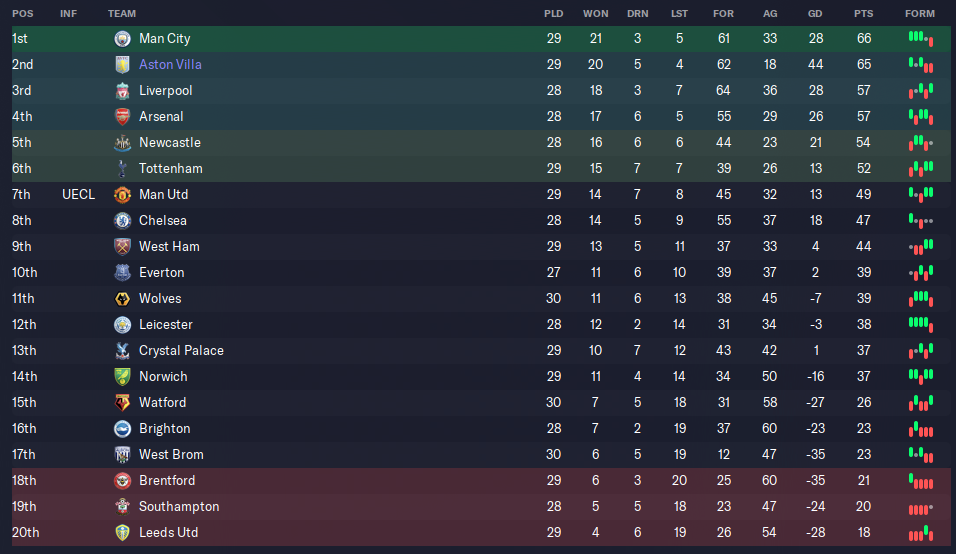Click the UECL info tag for Man Utd
Screen dimensions: 956x554
[79, 194]
